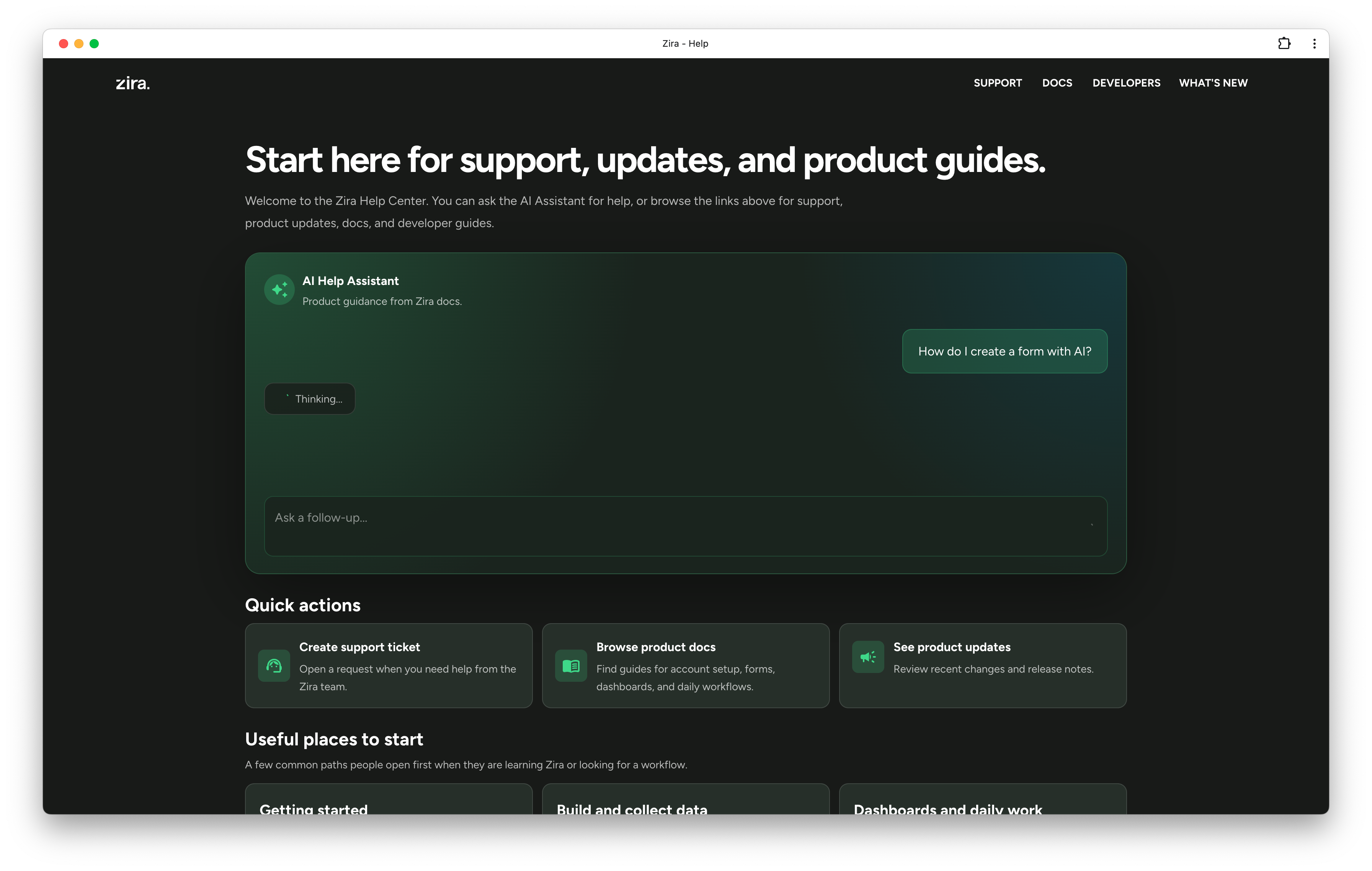
Task: Open the SUPPORT nav item
Action: coord(998,83)
